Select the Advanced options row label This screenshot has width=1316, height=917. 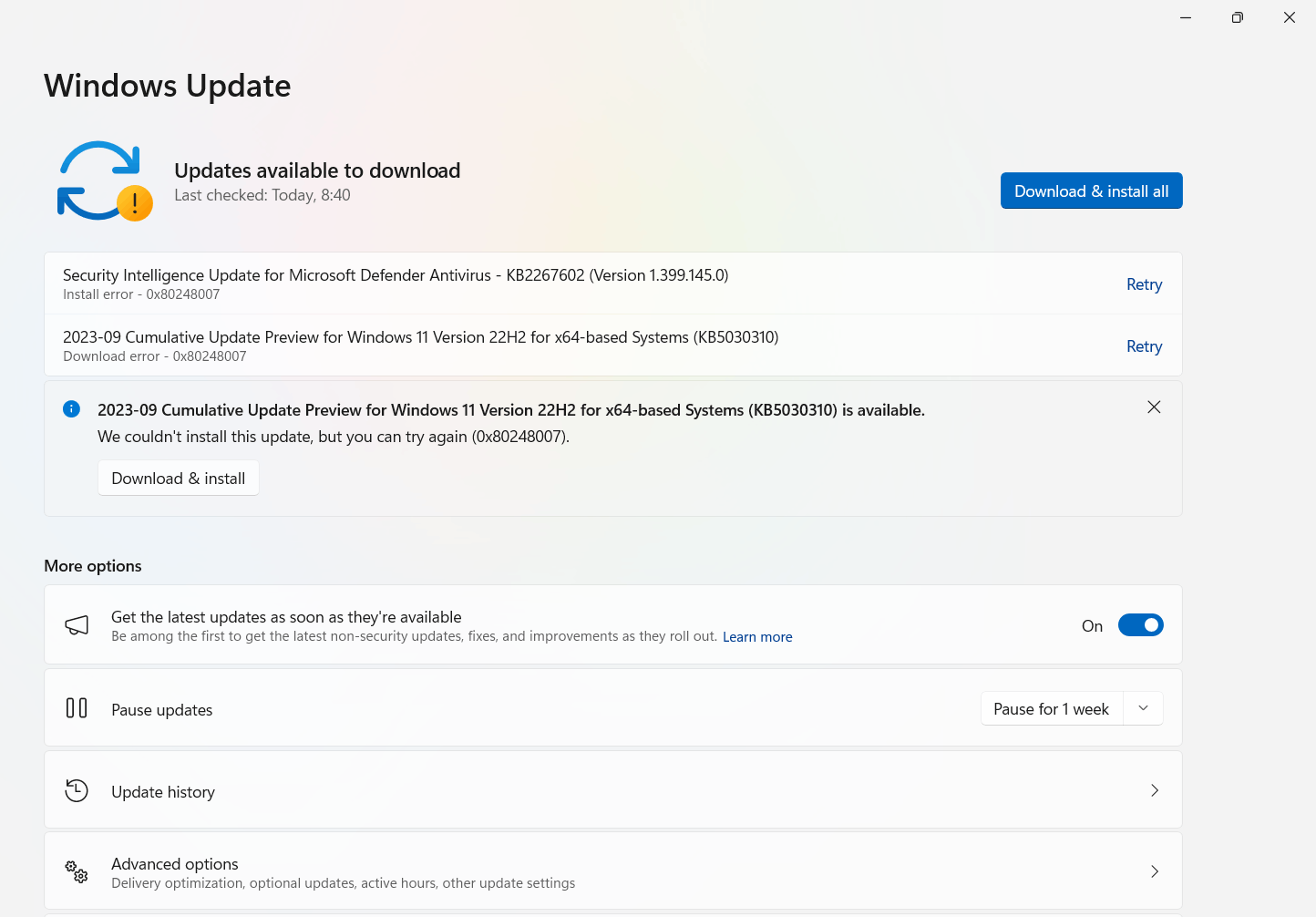click(175, 863)
